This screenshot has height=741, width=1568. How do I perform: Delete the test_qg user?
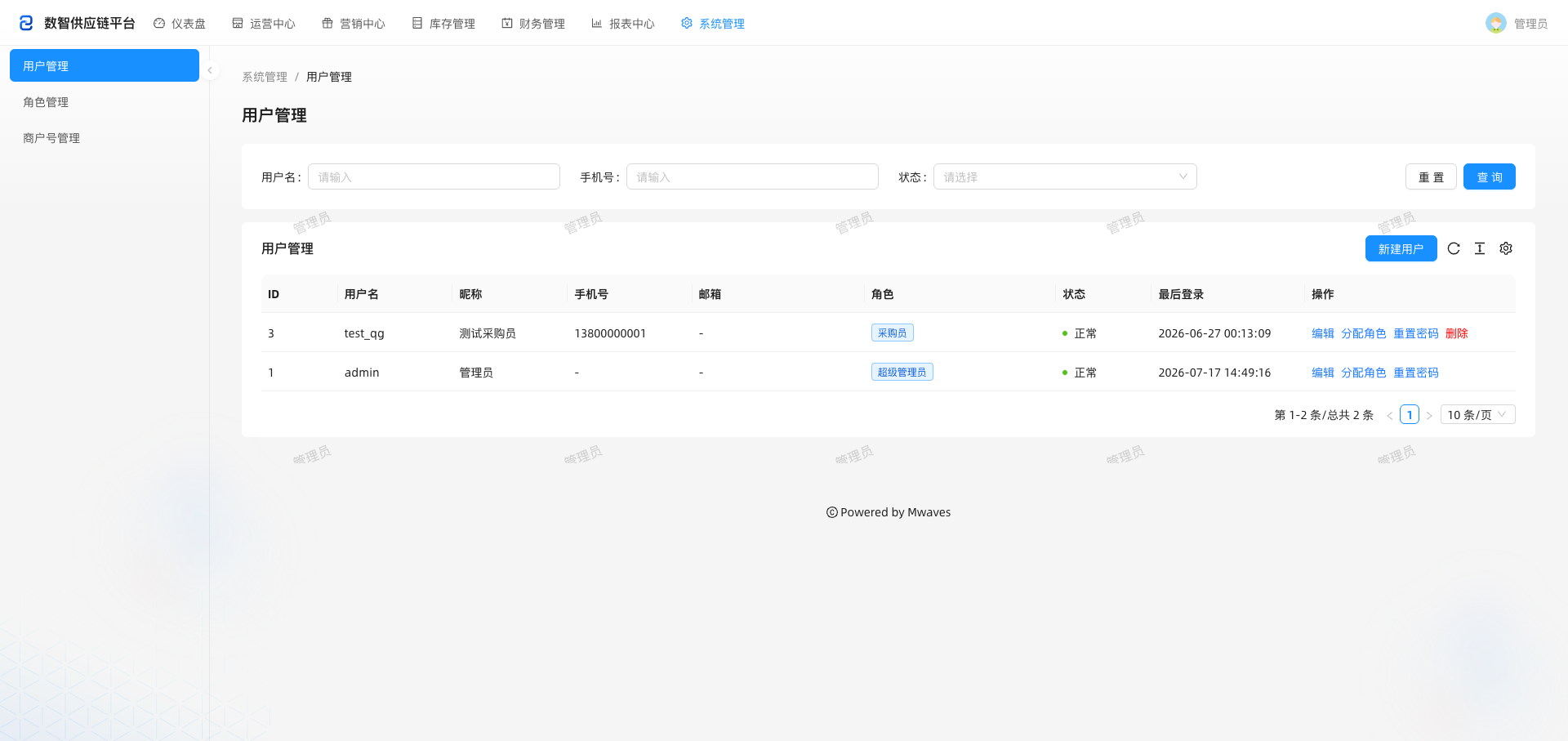coord(1457,333)
